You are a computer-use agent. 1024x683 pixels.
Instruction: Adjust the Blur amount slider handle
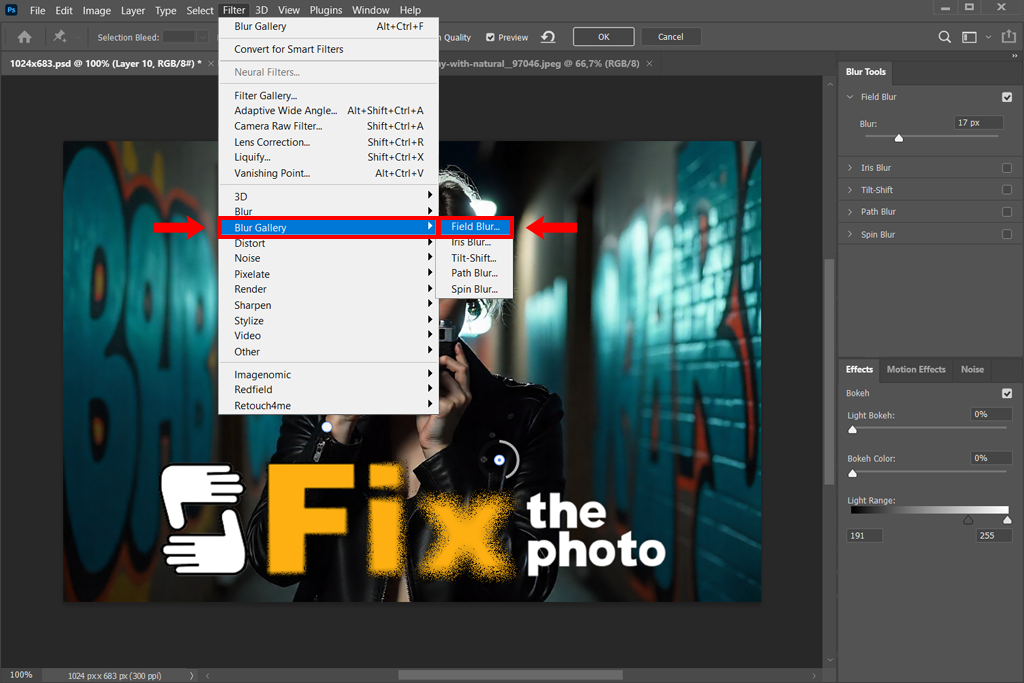click(899, 138)
